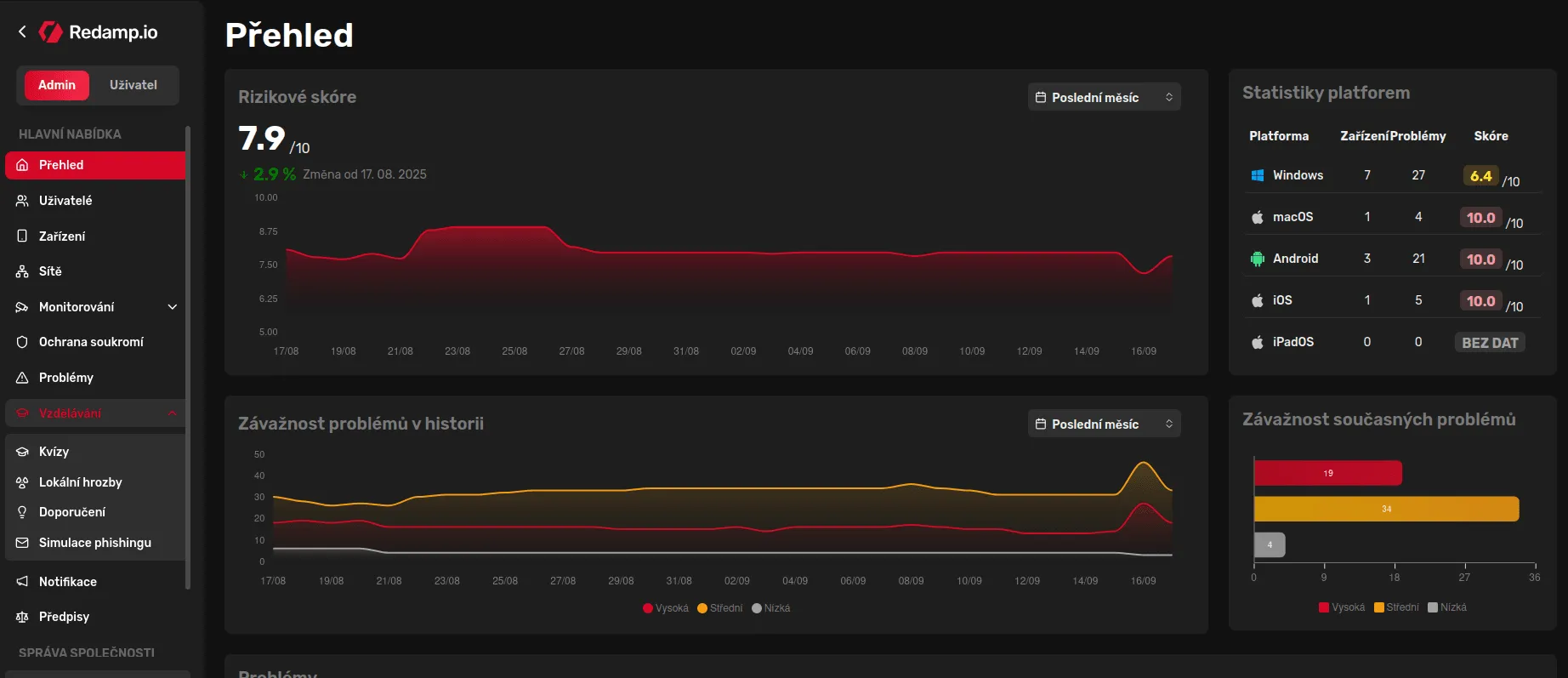Open the Kvízy menu item
This screenshot has height=678, width=1568.
point(54,452)
